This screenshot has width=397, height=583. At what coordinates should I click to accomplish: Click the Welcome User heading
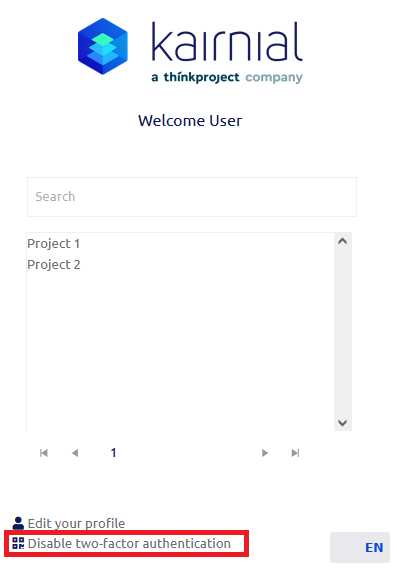(190, 121)
